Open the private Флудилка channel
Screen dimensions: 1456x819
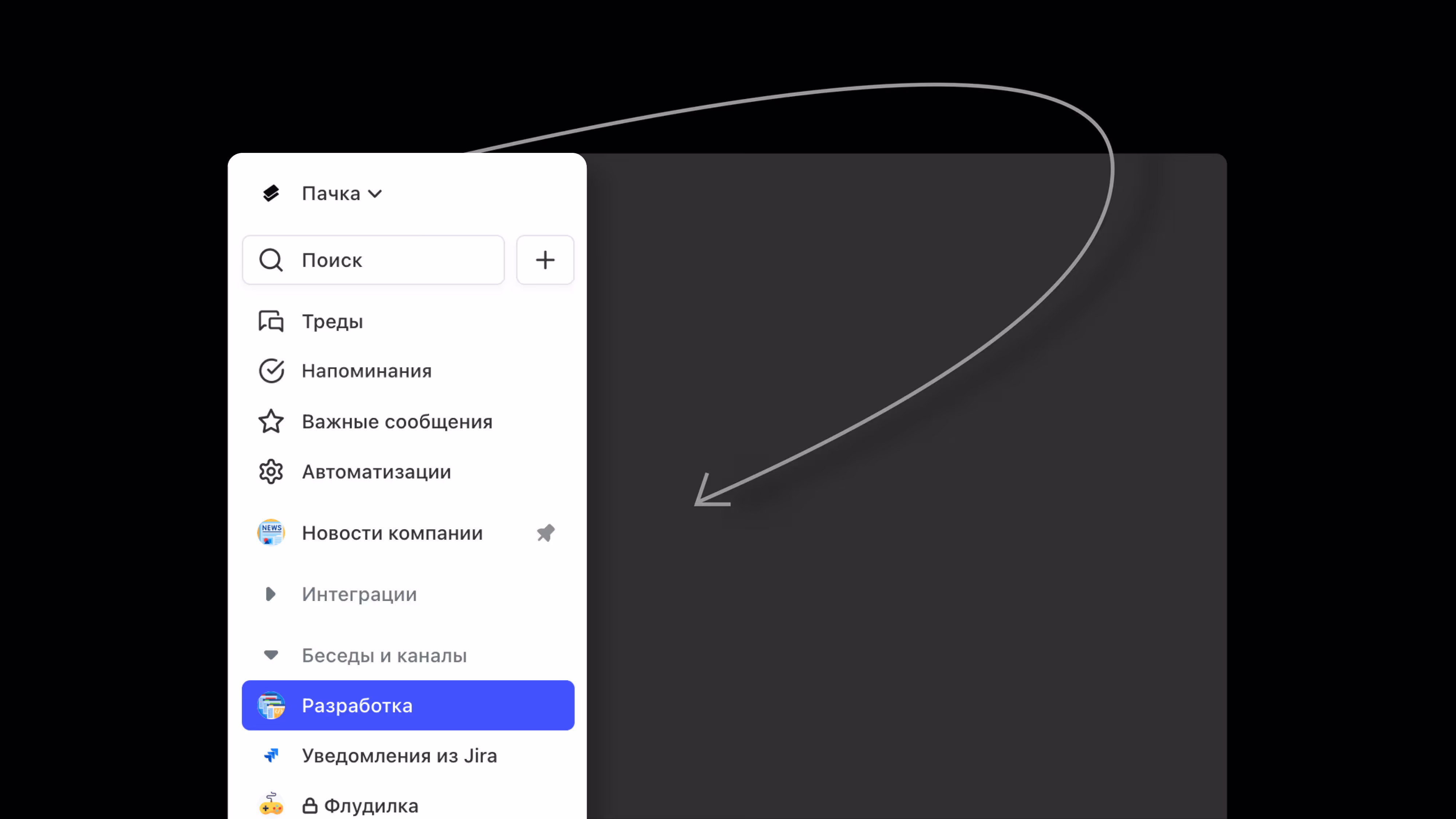(408, 806)
